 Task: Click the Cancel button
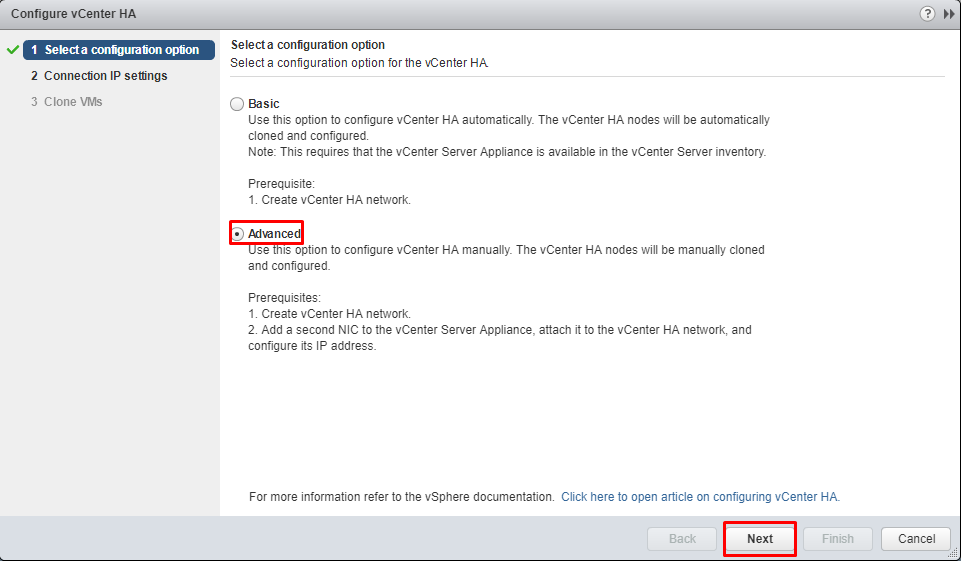(916, 538)
